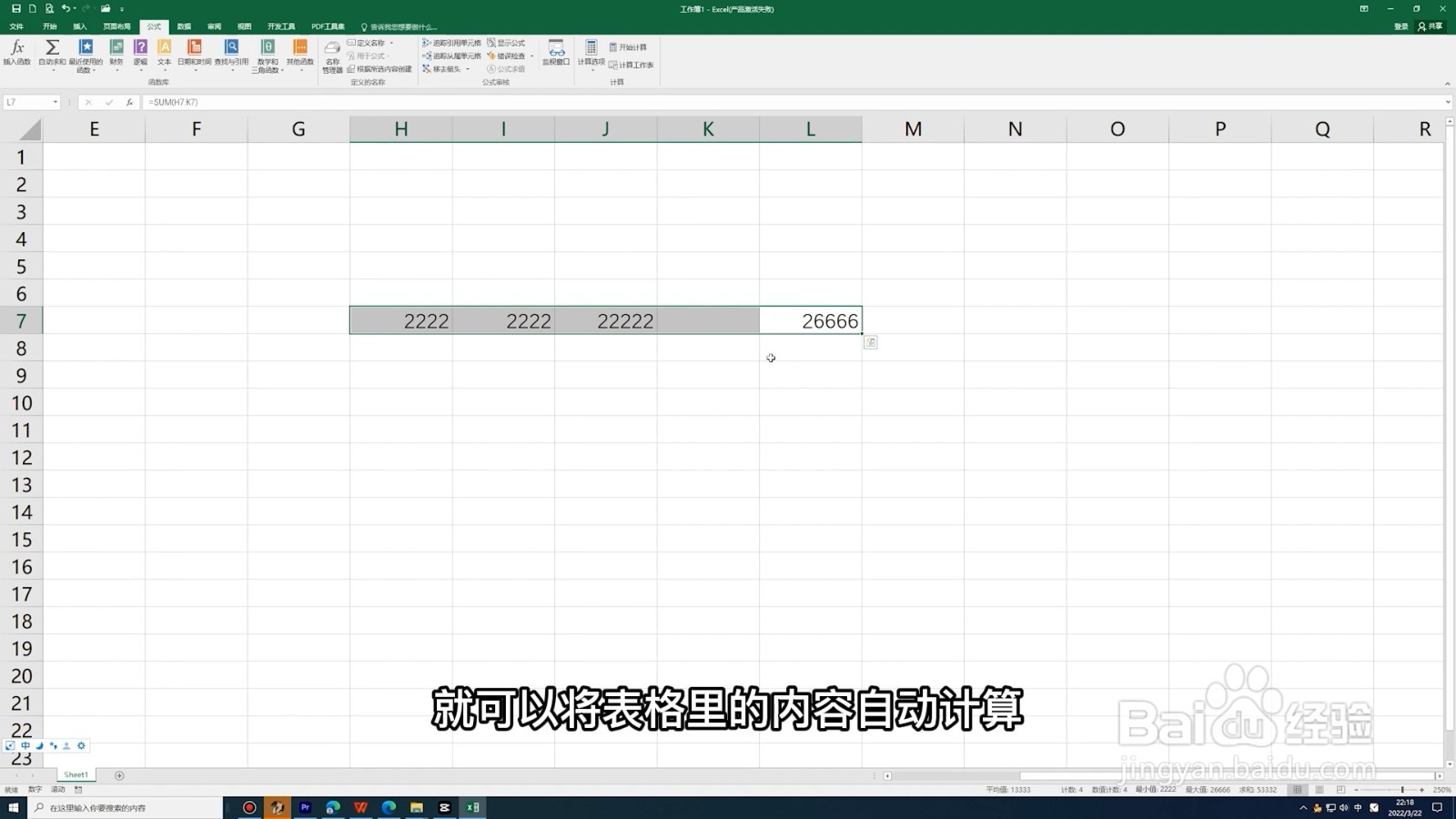Click the Select All corner triangle
Viewport: 1456px width, 819px height.
coord(30,130)
